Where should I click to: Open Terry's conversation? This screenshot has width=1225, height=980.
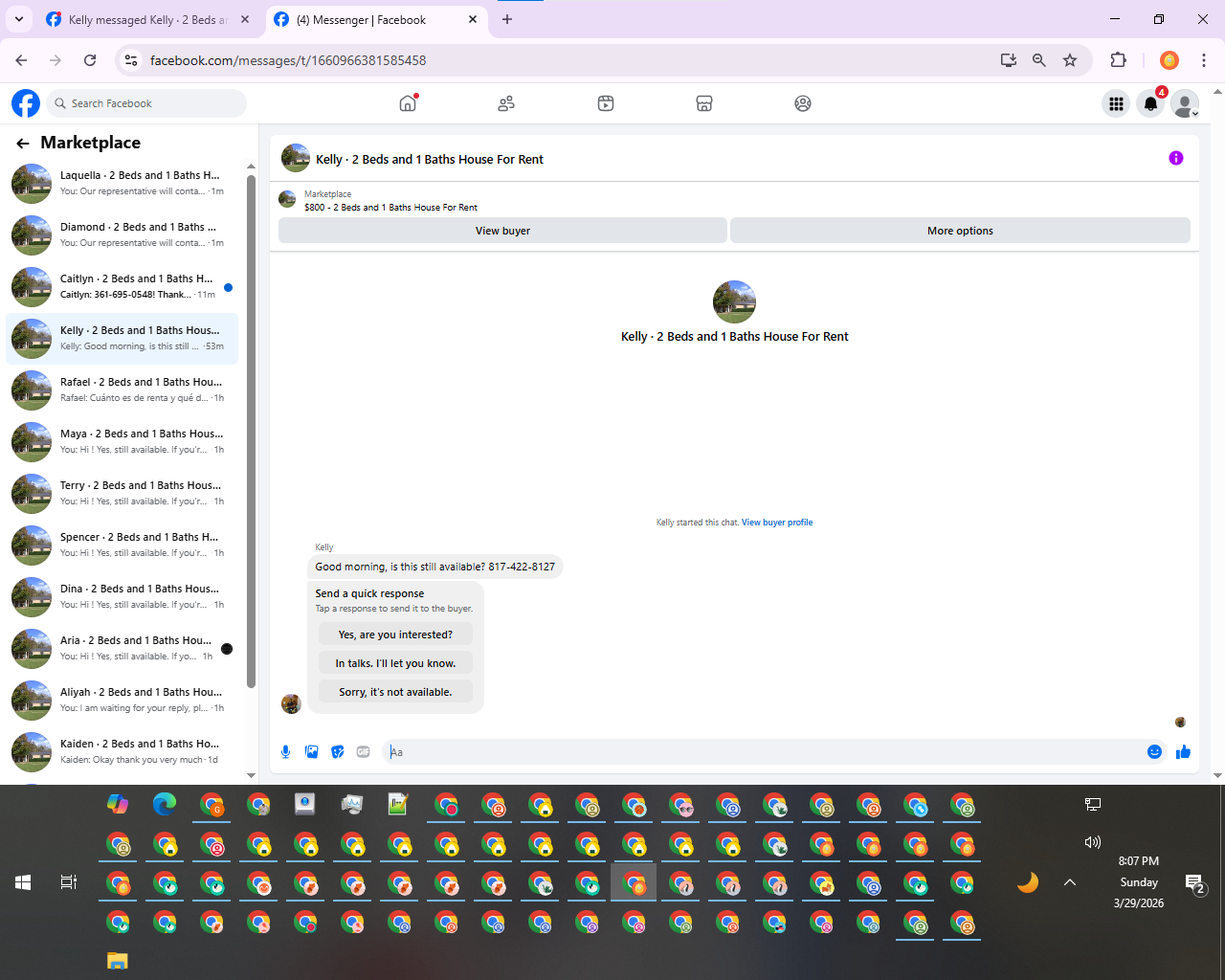click(122, 493)
